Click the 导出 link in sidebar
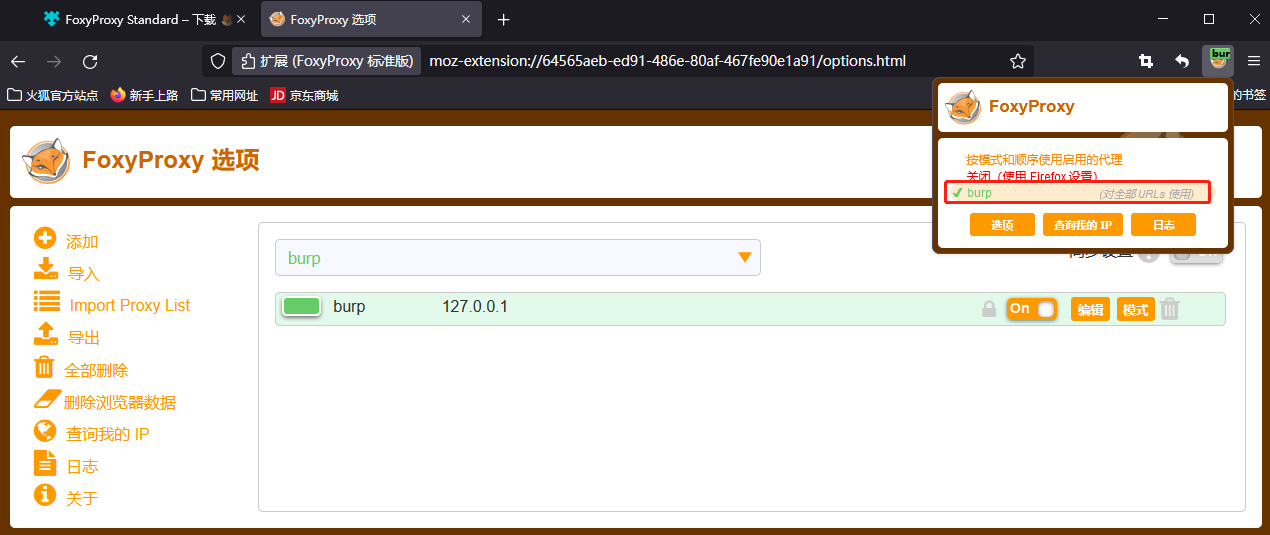1270x535 pixels. tap(84, 338)
